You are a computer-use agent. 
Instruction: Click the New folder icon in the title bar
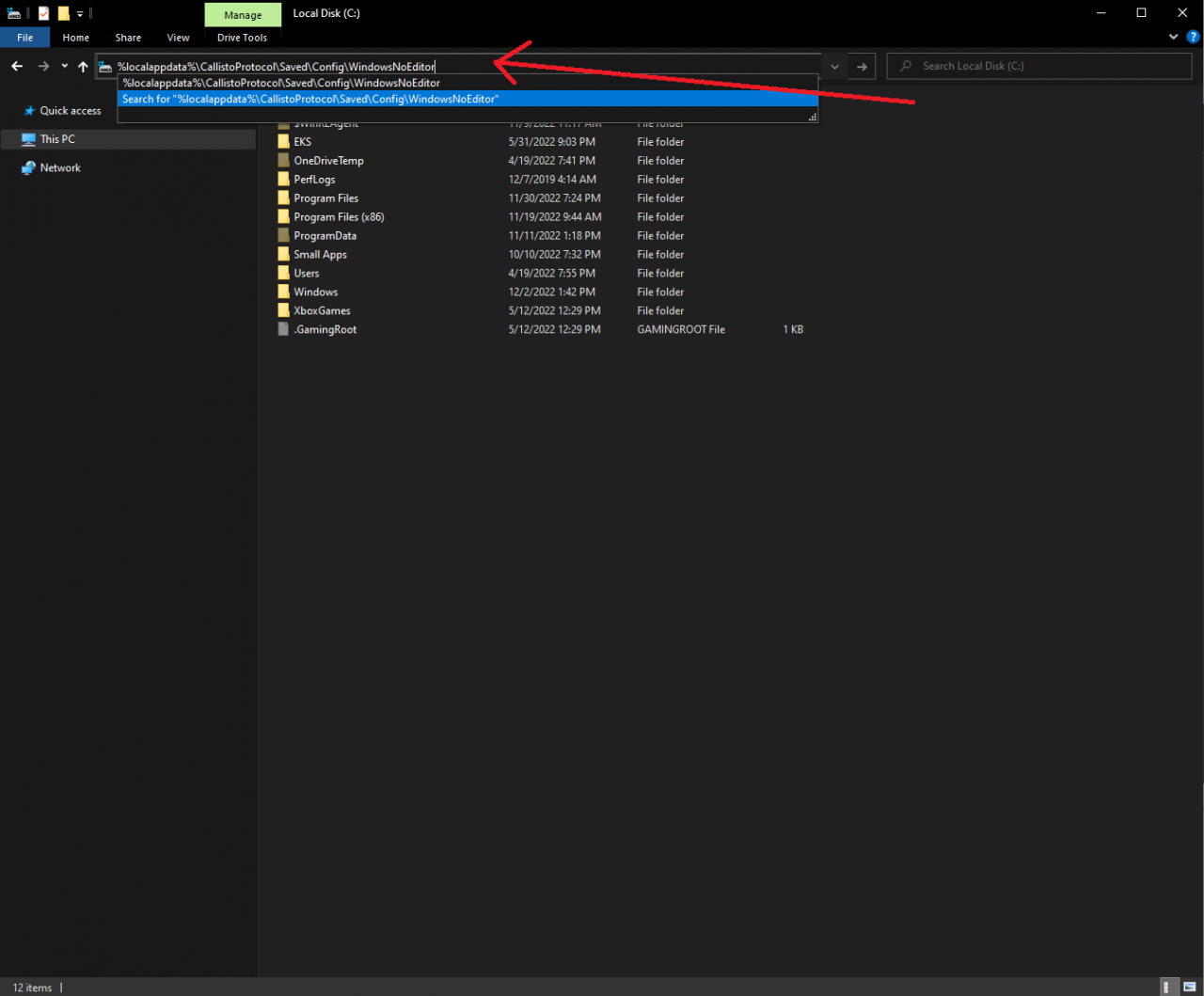(x=63, y=13)
